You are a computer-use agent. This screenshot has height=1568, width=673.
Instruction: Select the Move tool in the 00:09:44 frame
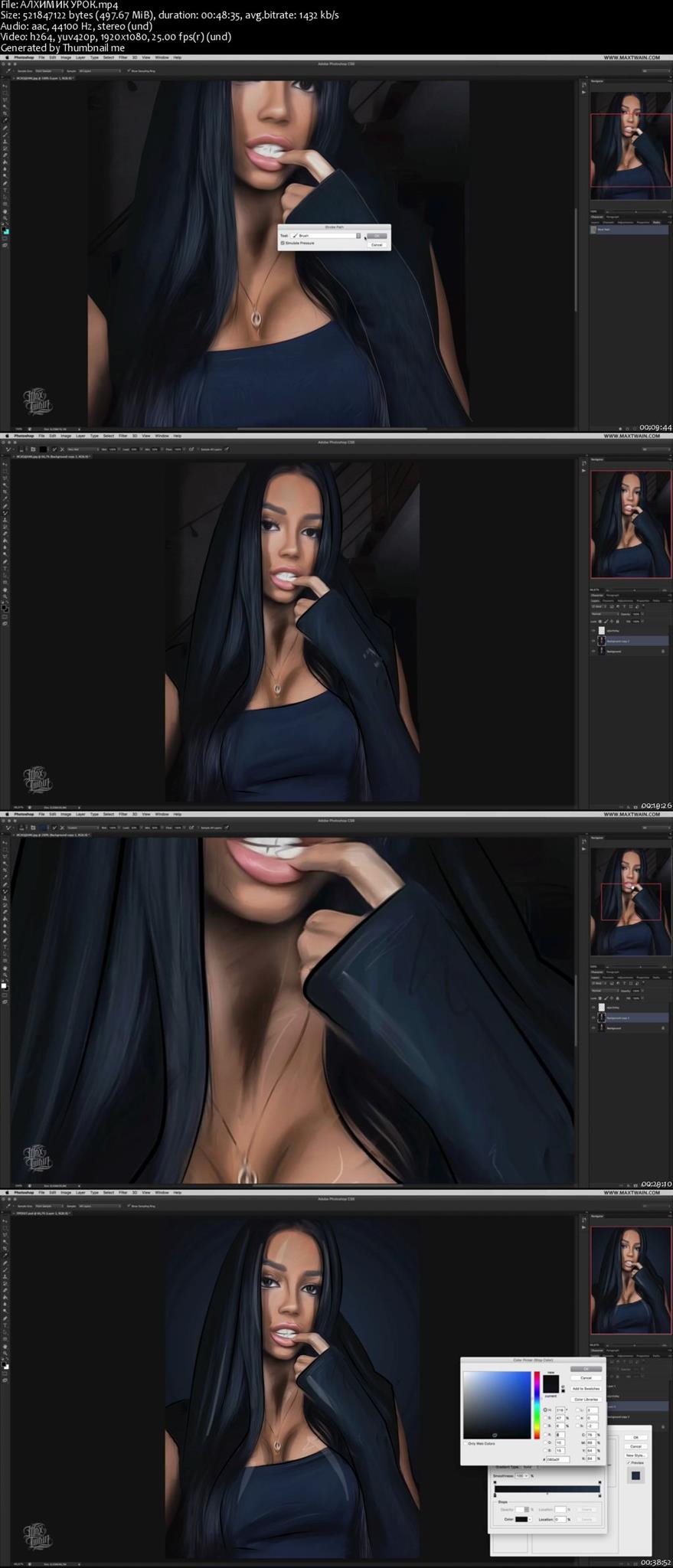click(5, 87)
